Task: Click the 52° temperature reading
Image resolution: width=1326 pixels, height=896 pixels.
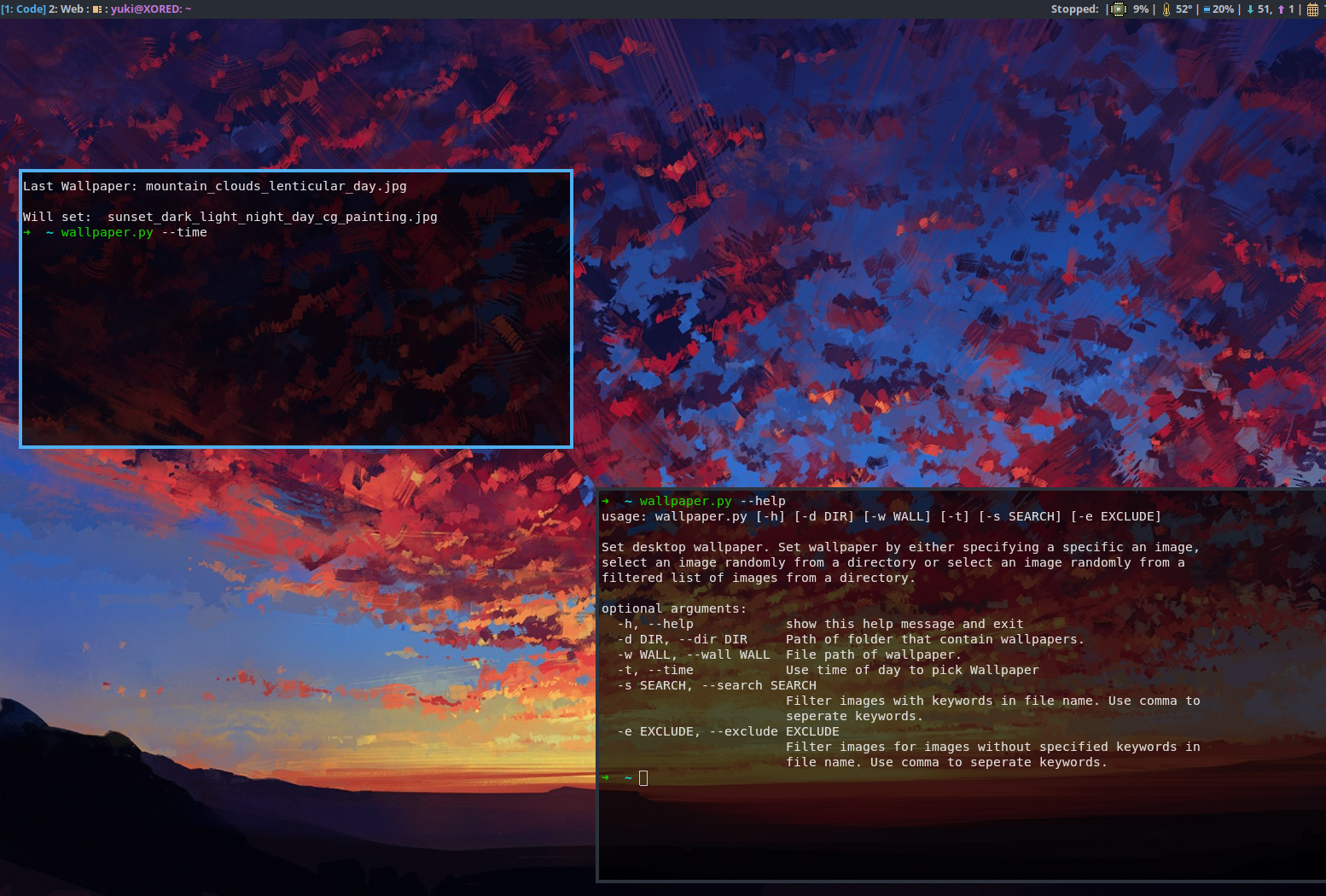Action: 1184,9
